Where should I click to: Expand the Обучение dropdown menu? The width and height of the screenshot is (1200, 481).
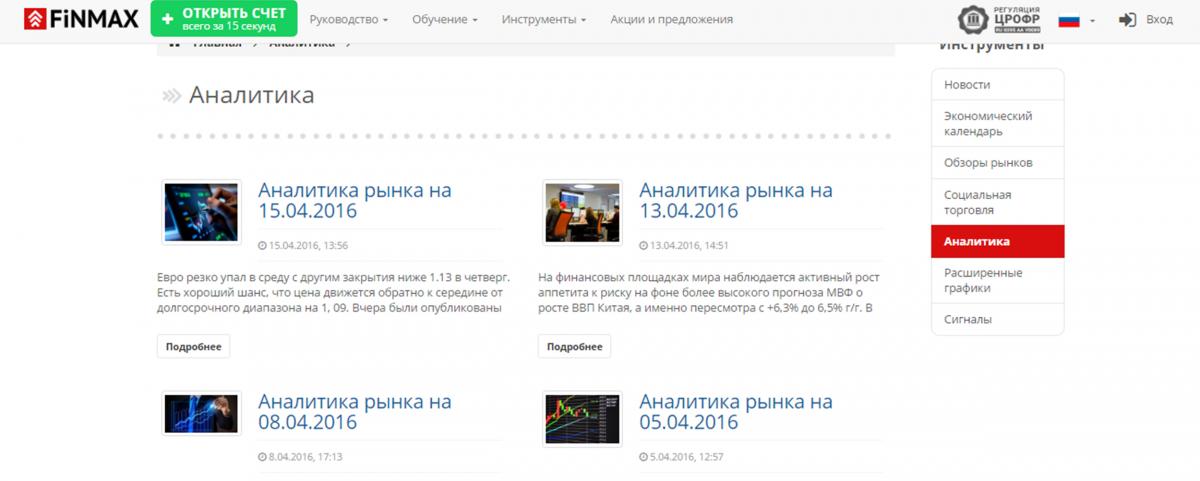(446, 20)
